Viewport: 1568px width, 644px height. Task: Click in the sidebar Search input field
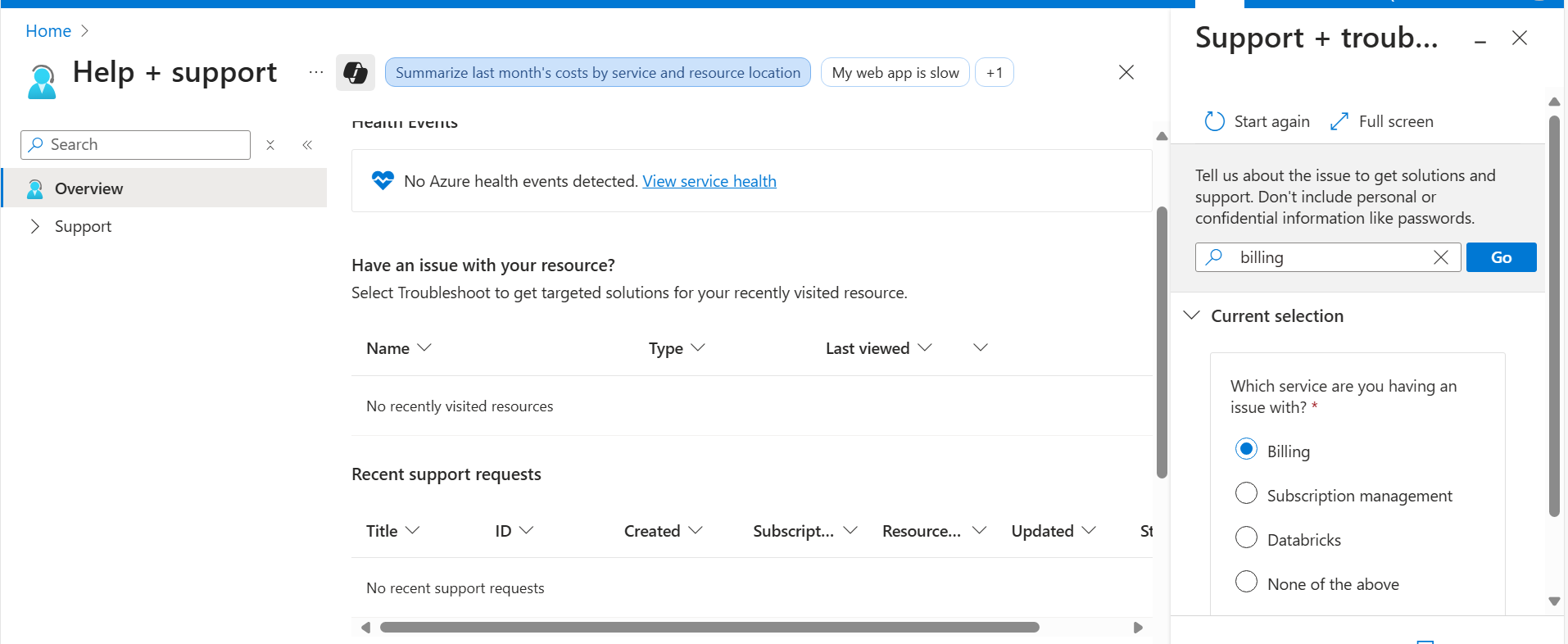coord(143,145)
